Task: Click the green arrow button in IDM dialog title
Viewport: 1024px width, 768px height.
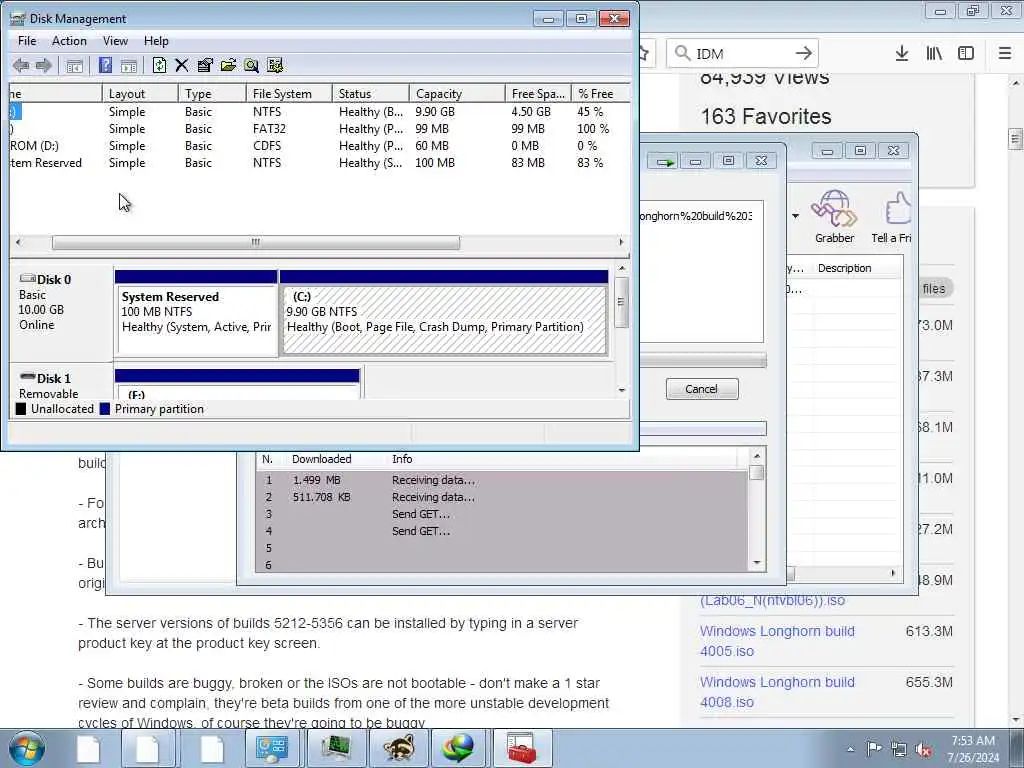Action: 665,161
